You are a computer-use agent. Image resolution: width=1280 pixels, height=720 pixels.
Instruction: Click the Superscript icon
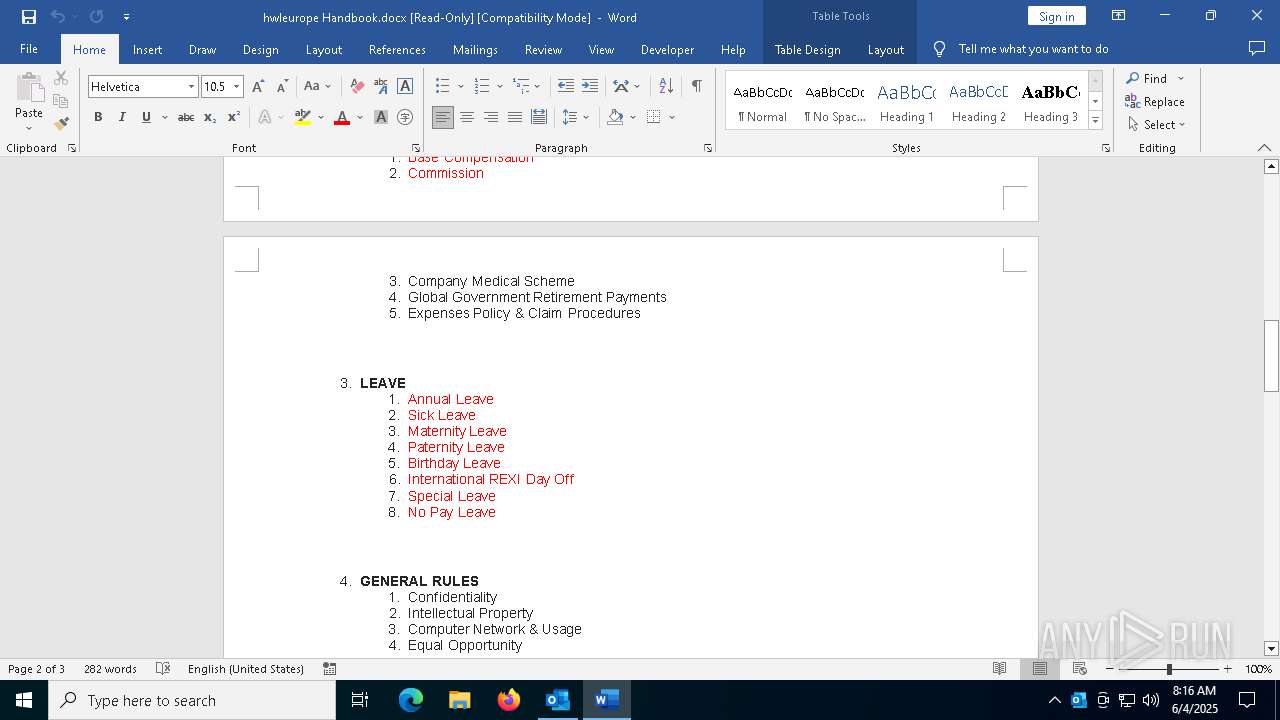(x=233, y=117)
